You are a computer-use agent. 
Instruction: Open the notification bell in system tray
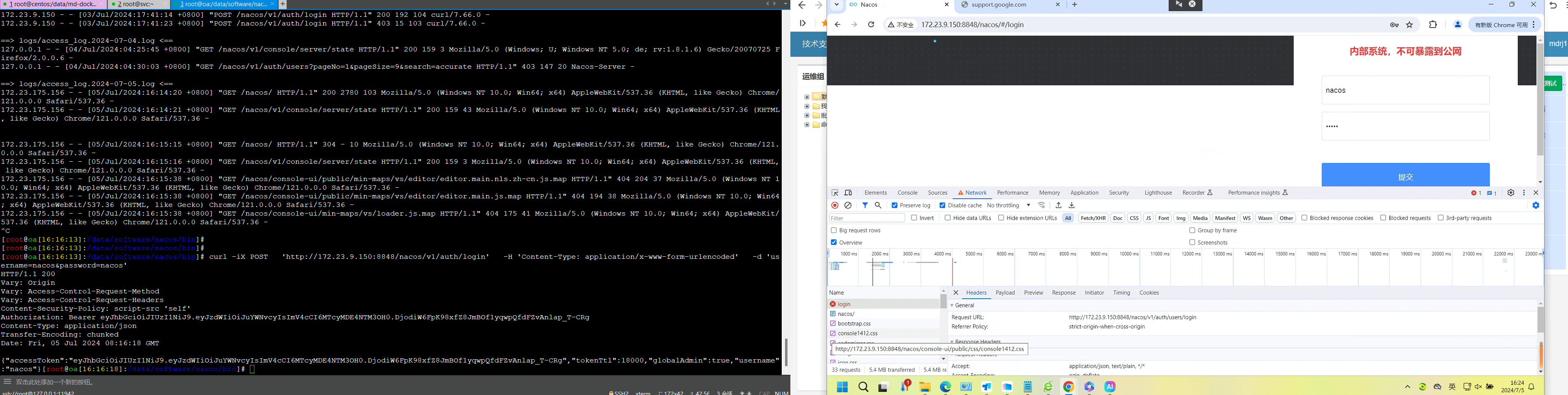point(1531,387)
